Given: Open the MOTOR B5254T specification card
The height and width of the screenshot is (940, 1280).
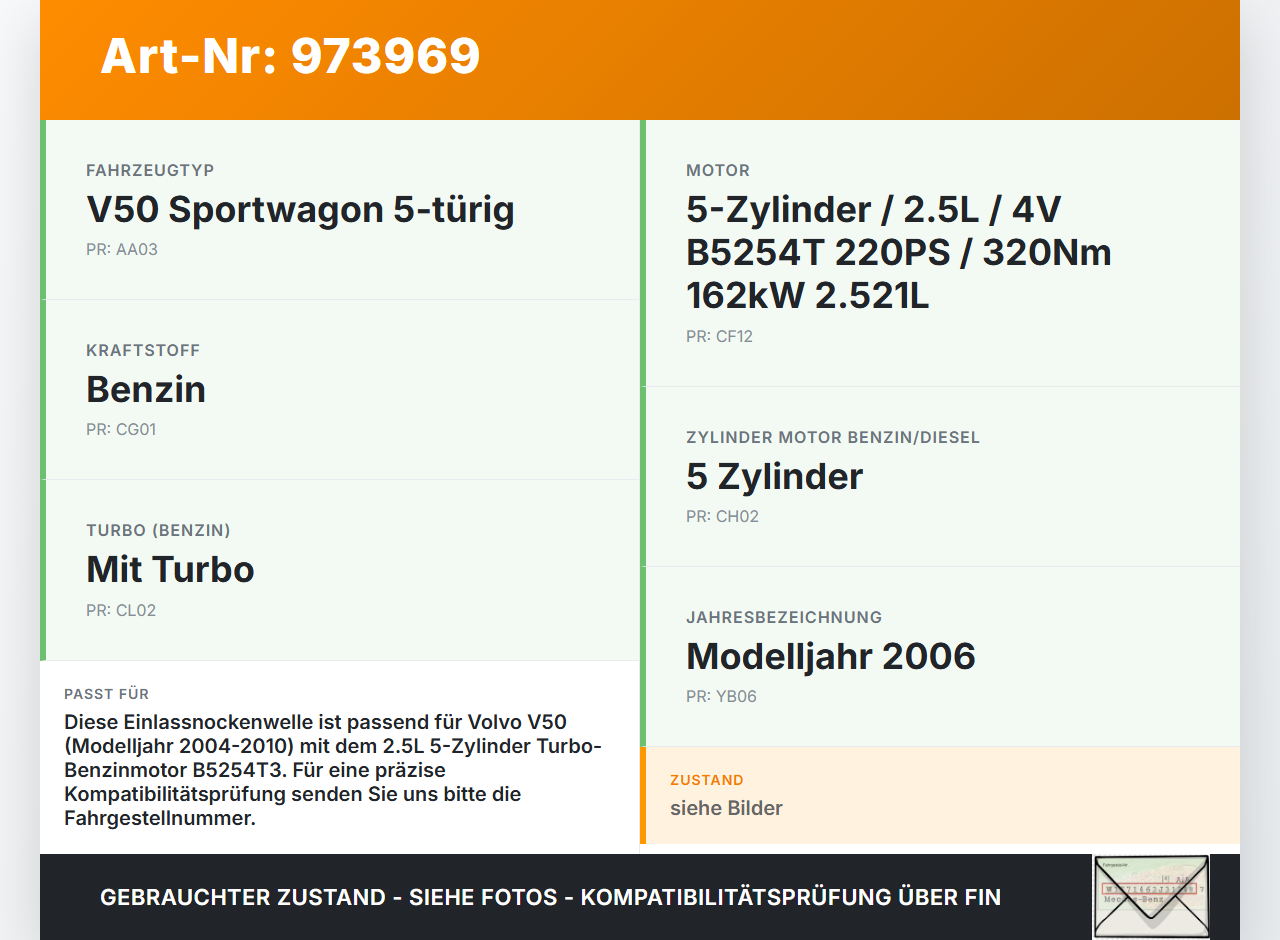Looking at the screenshot, I should [x=897, y=252].
